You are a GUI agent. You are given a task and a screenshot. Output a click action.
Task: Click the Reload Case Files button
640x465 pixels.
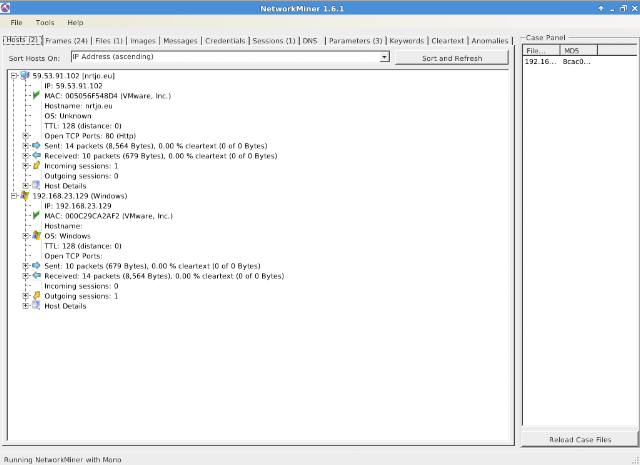click(x=580, y=439)
